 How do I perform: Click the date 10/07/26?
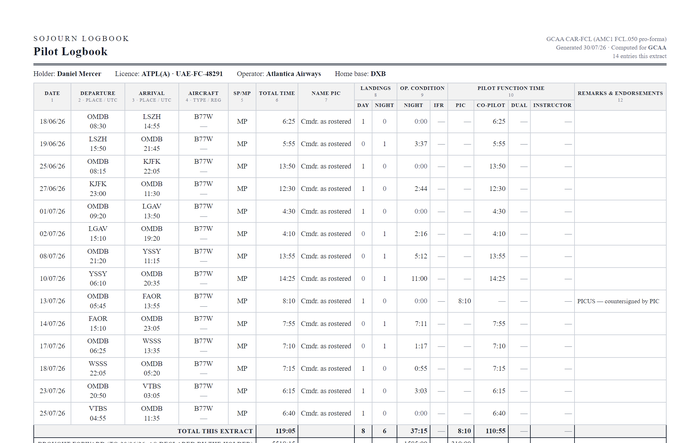click(52, 278)
